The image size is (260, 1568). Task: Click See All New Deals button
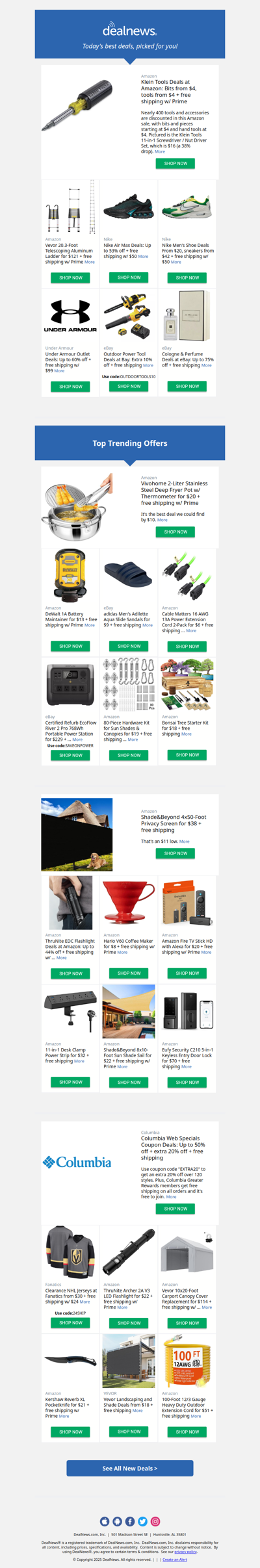[130, 1468]
